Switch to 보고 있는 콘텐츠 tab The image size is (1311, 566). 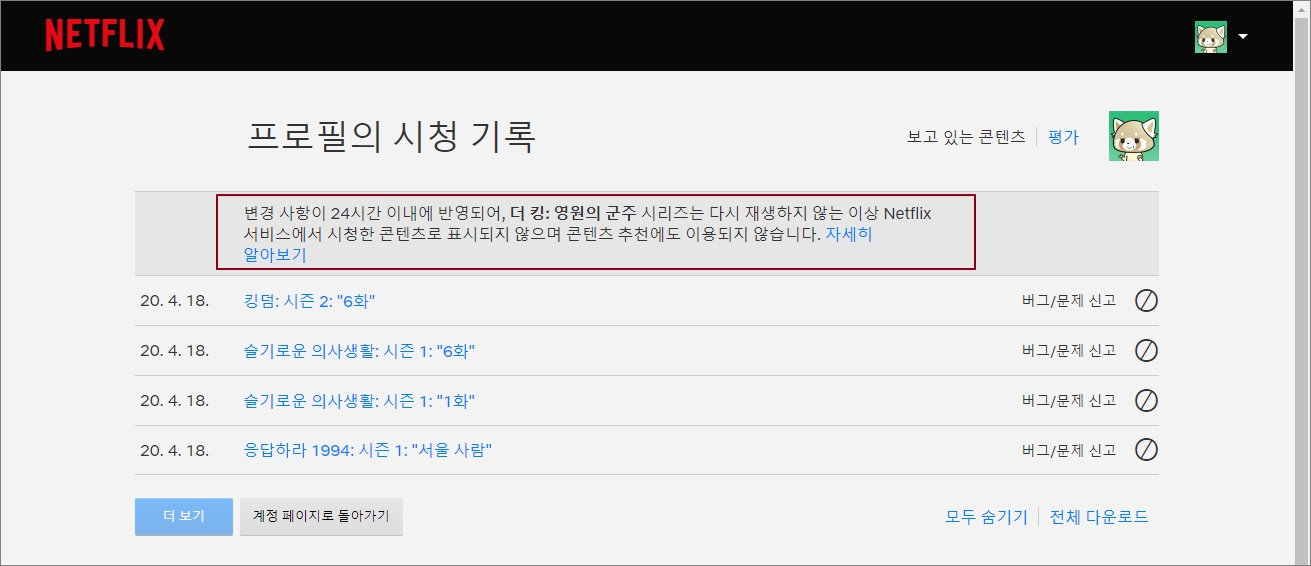[966, 137]
